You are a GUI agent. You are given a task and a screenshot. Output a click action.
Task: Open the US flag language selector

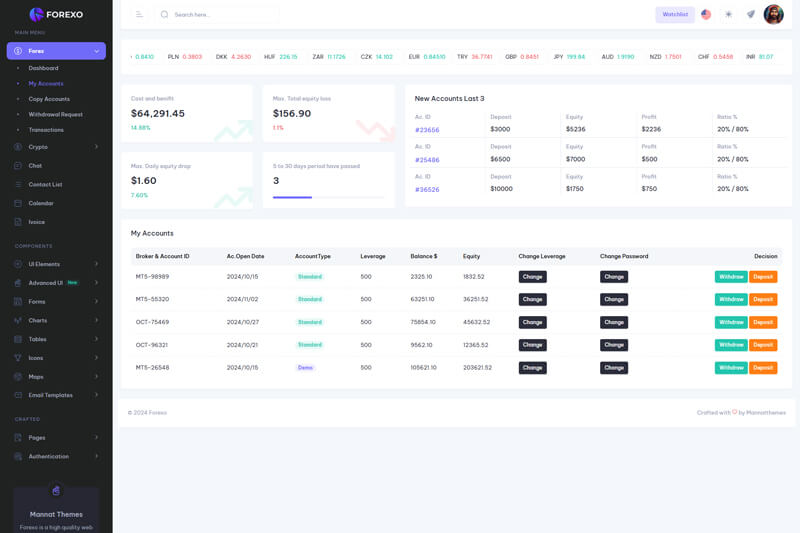(706, 14)
